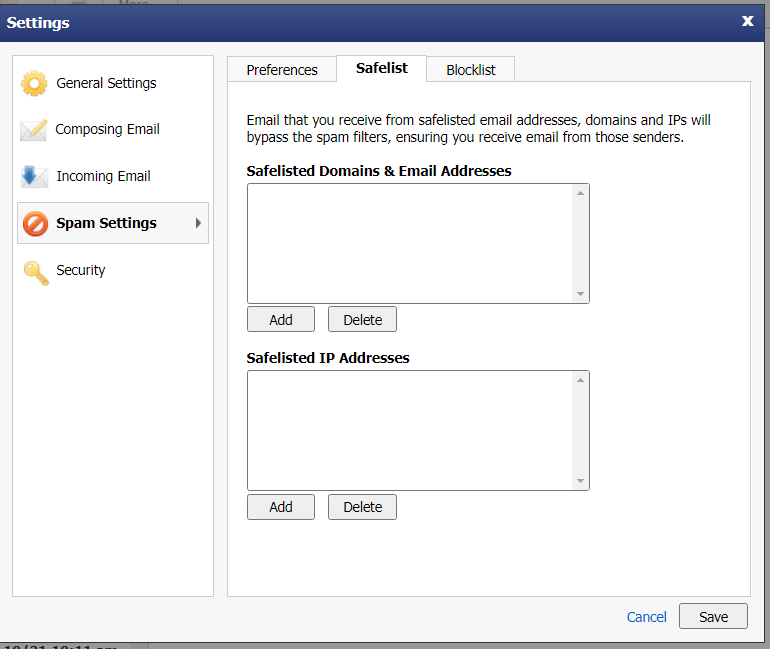Click down arrow of IP addresses scrollbar
The height and width of the screenshot is (649, 770).
[580, 481]
